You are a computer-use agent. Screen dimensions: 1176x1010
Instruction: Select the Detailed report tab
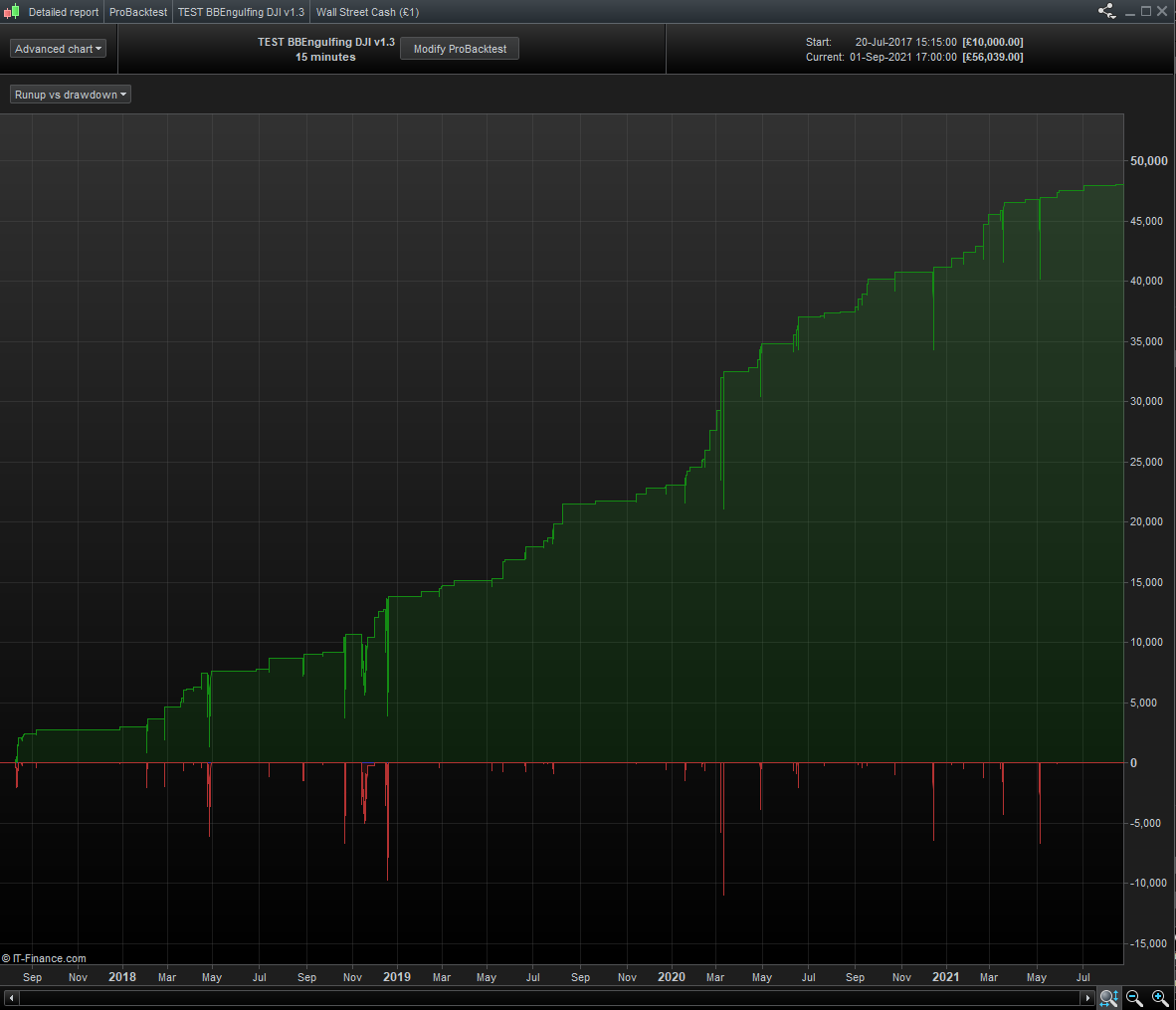[x=64, y=12]
